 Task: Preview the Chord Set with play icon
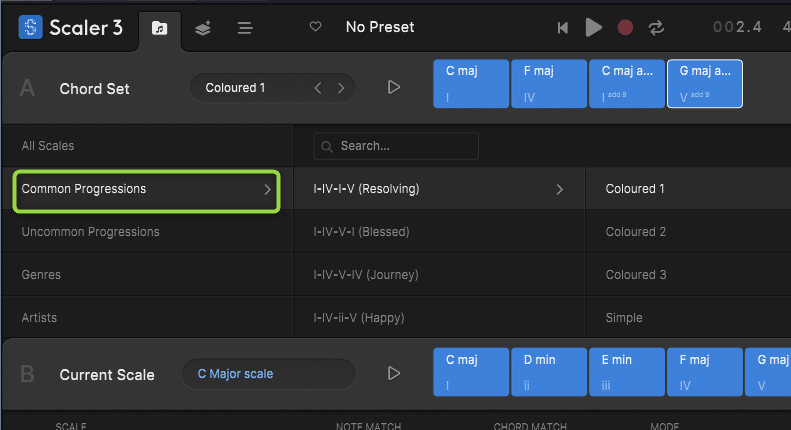click(394, 88)
